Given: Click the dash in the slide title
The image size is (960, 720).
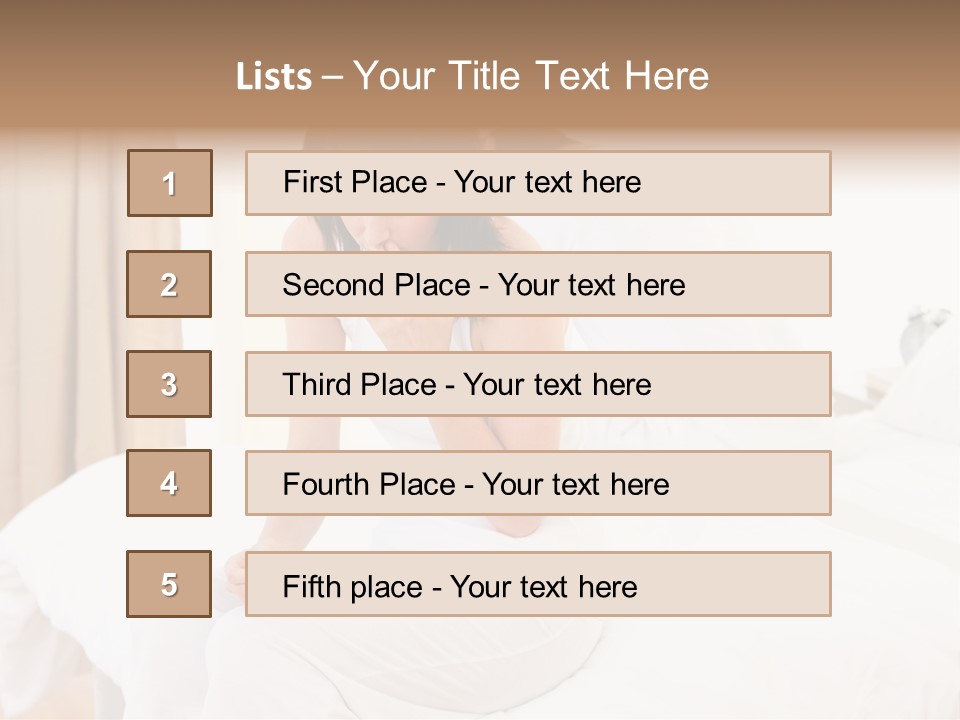Looking at the screenshot, I should 331,77.
